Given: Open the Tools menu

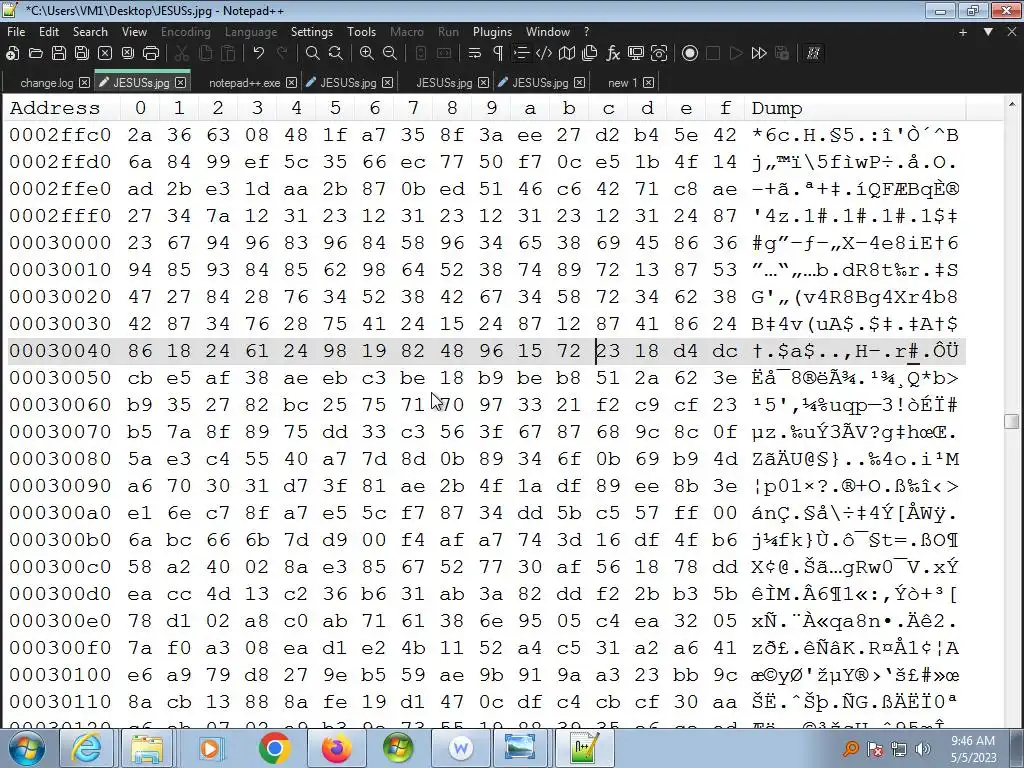Looking at the screenshot, I should 361,31.
